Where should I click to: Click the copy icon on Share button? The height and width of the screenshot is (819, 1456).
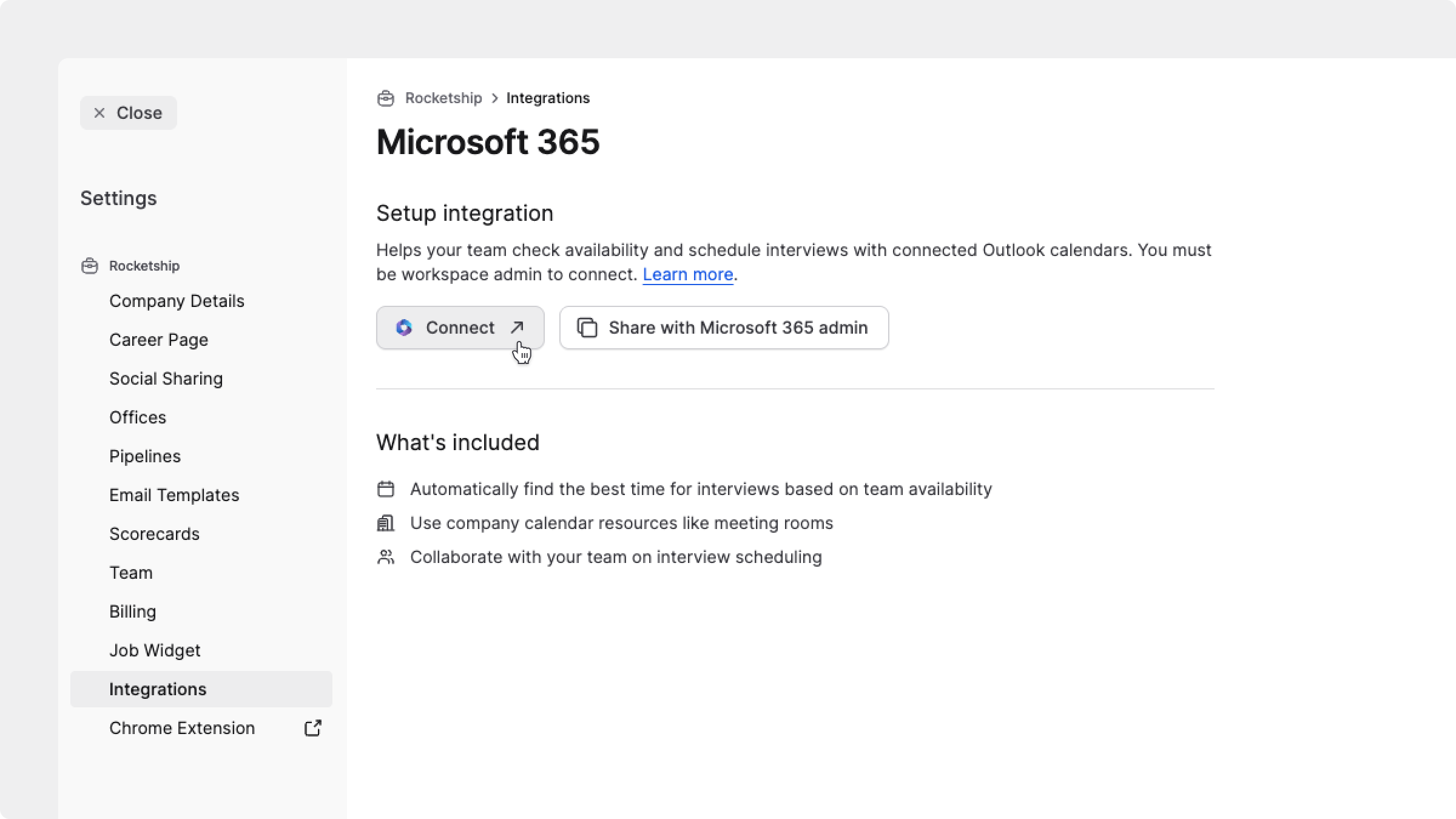click(587, 328)
